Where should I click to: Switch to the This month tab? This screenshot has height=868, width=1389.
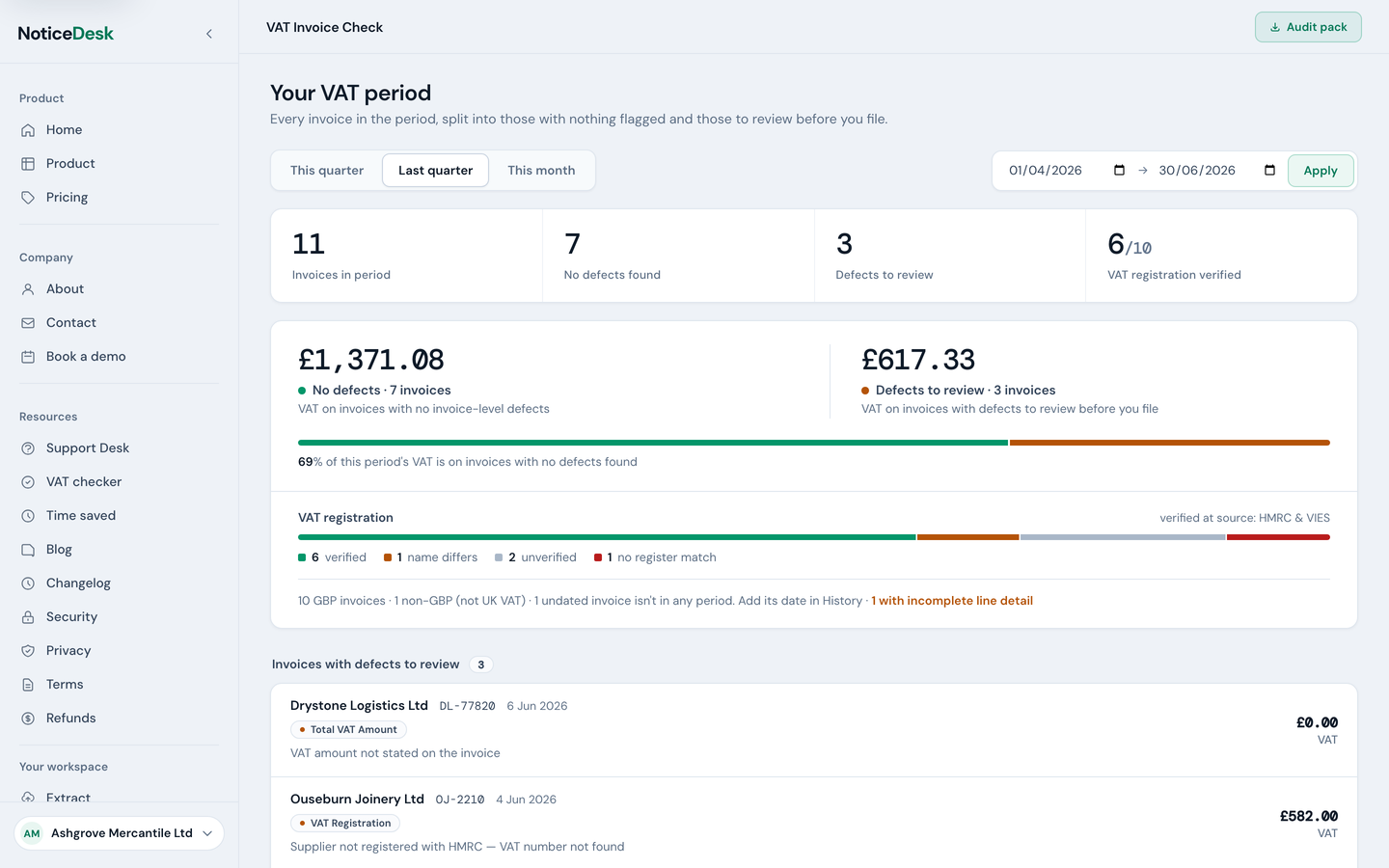tap(541, 171)
